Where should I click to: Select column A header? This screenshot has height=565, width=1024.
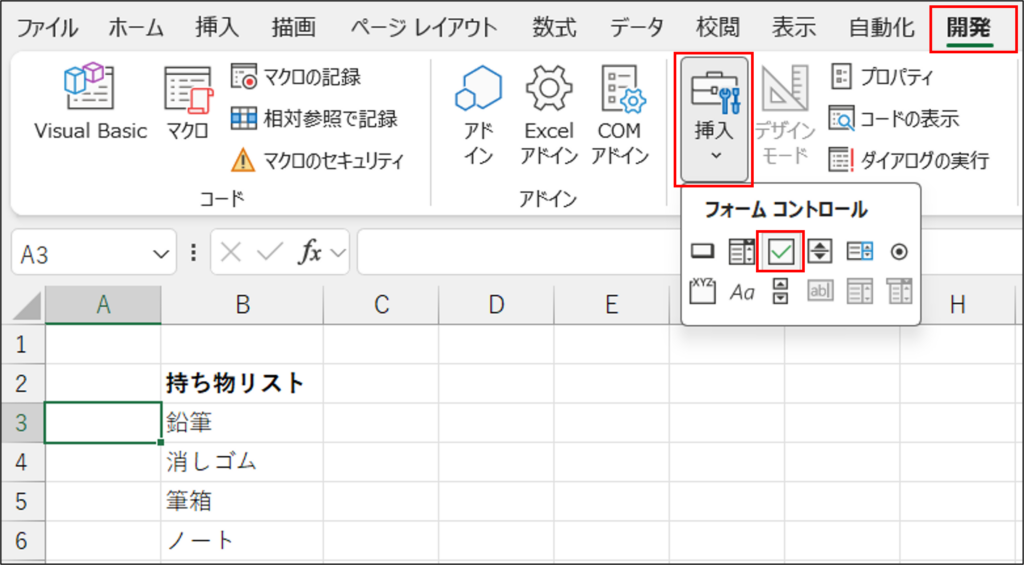(103, 305)
